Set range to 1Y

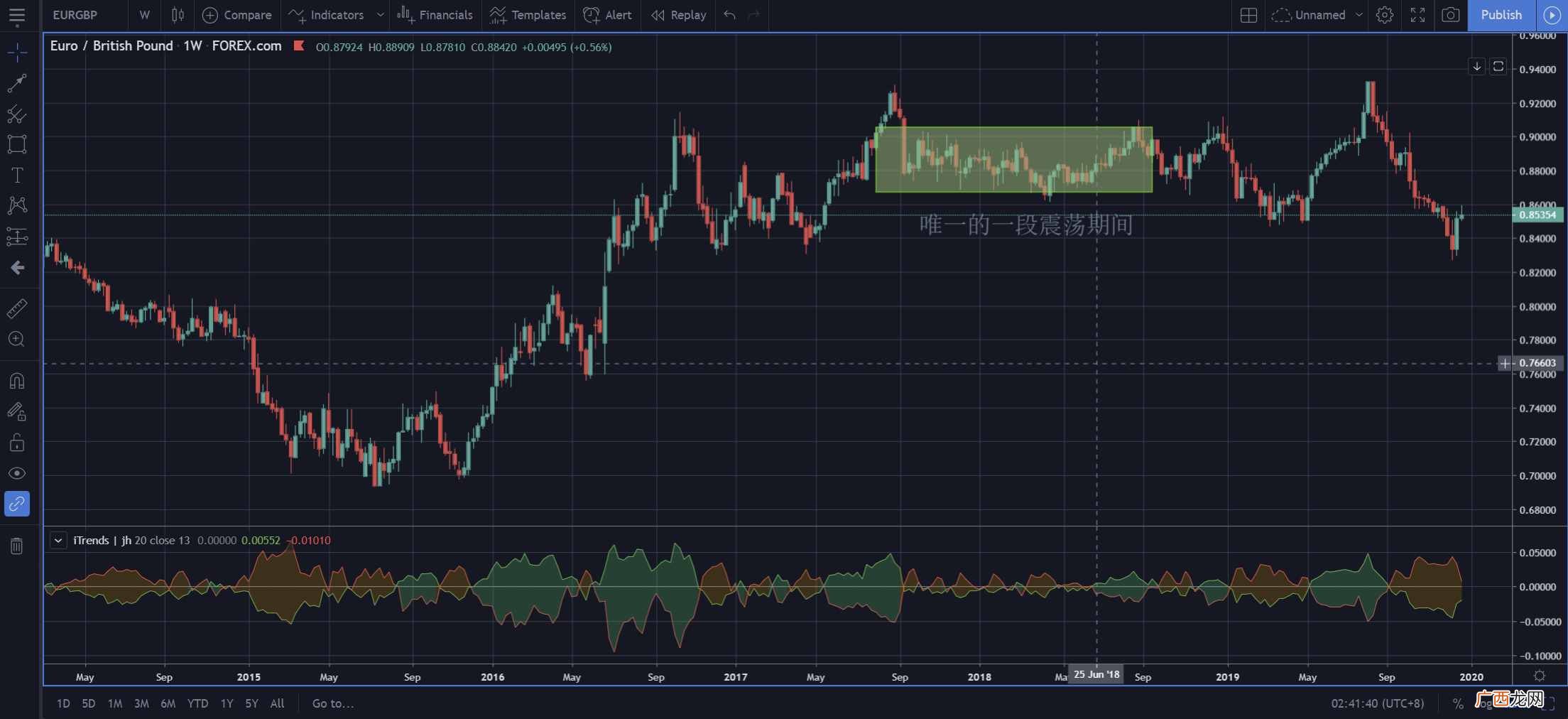point(227,703)
